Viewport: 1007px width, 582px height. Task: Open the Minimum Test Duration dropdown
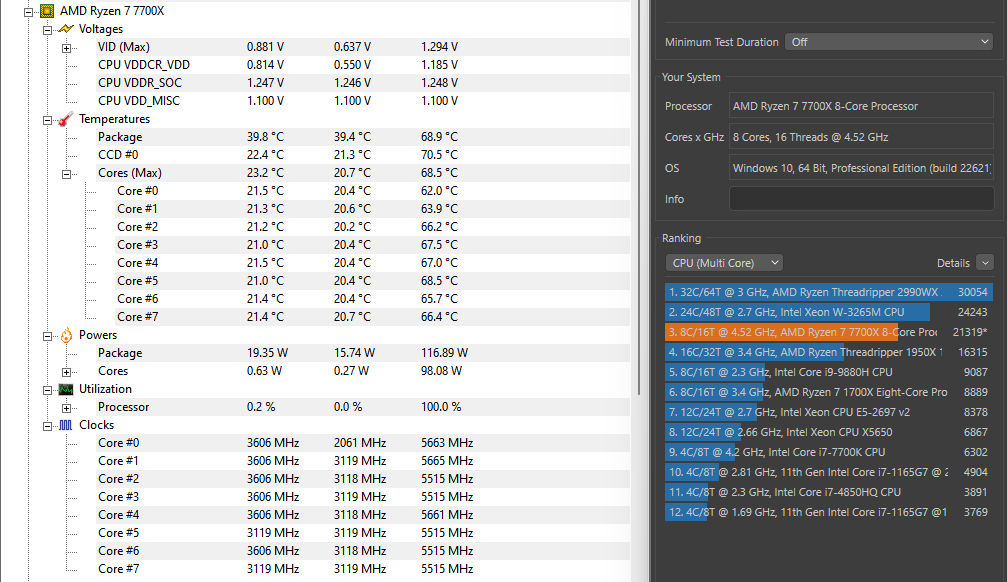(889, 42)
